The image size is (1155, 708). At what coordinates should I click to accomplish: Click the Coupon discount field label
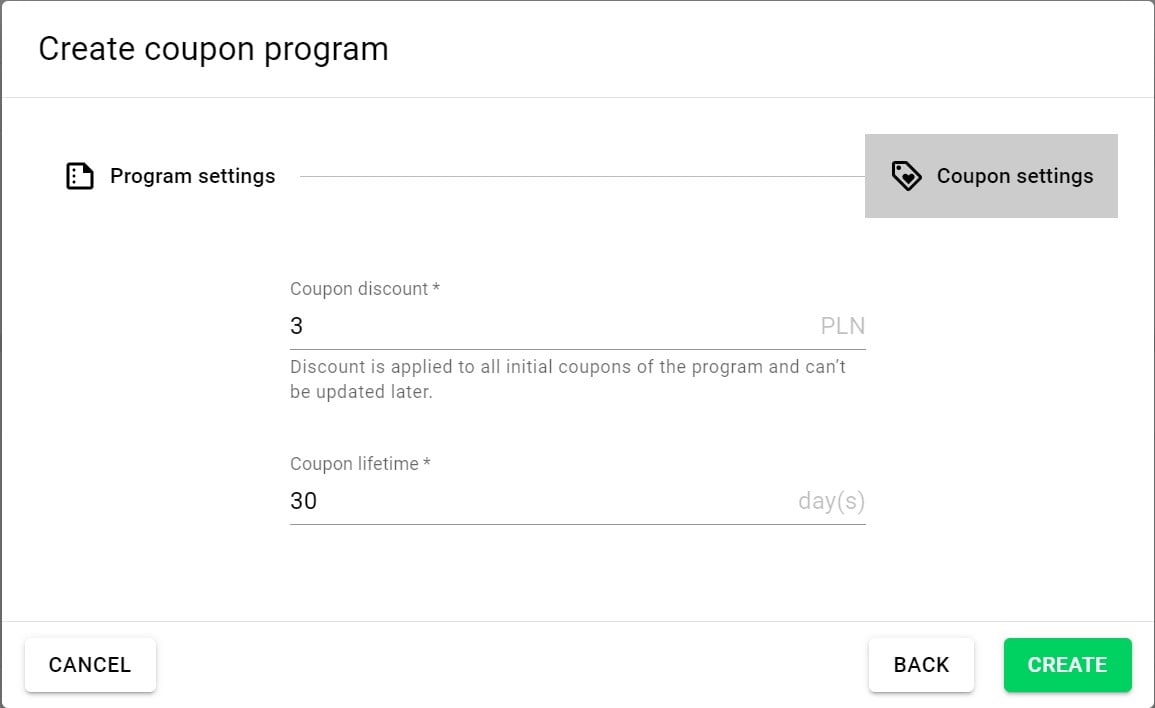359,289
